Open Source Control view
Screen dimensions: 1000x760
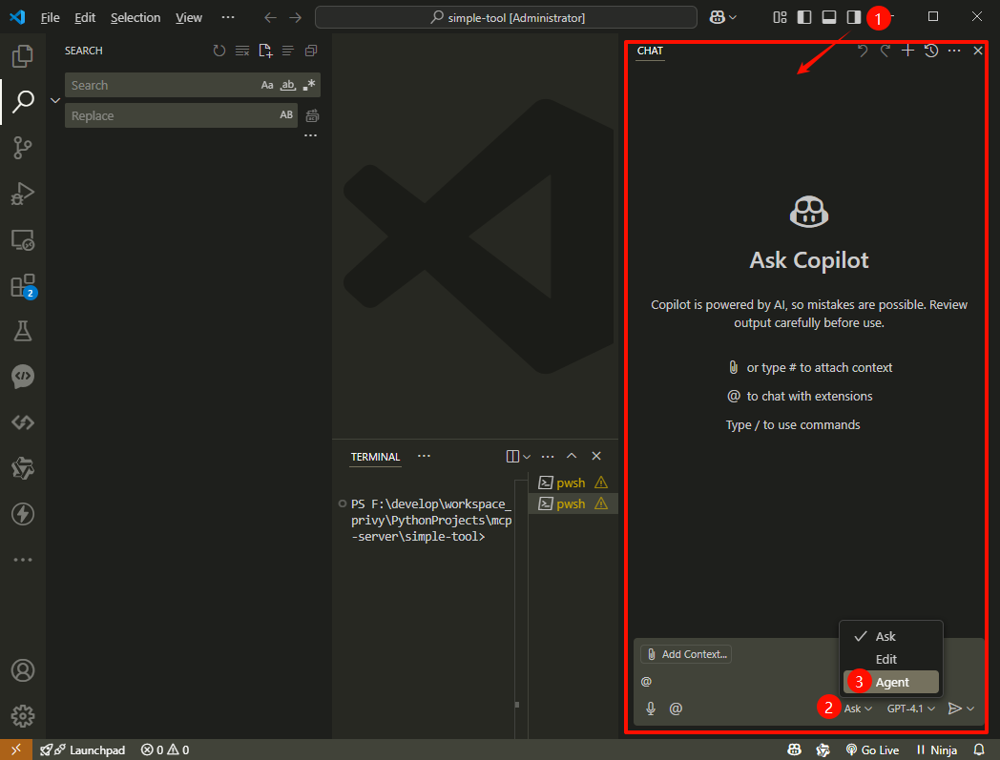(22, 148)
